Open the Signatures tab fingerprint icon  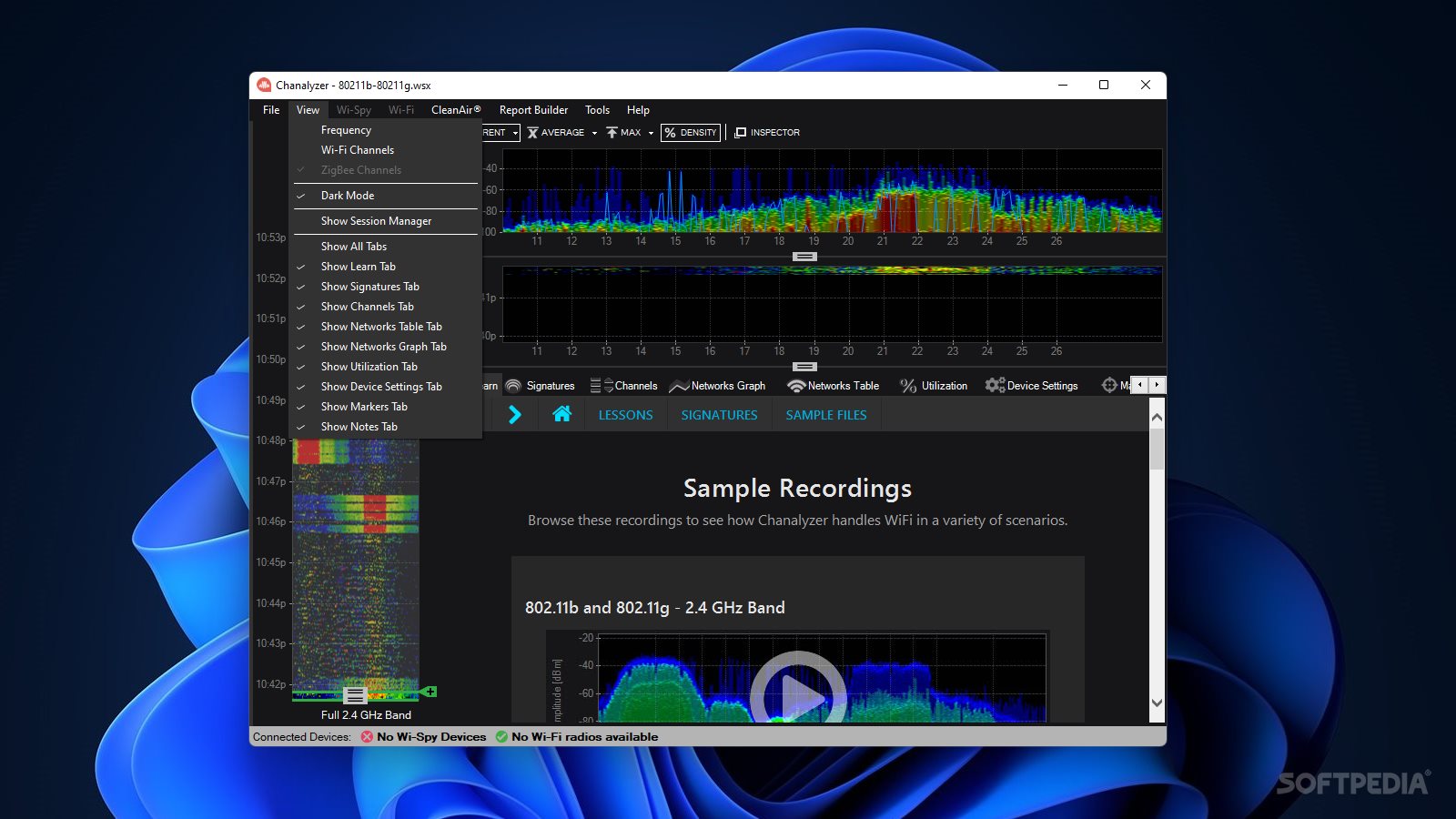[x=513, y=386]
